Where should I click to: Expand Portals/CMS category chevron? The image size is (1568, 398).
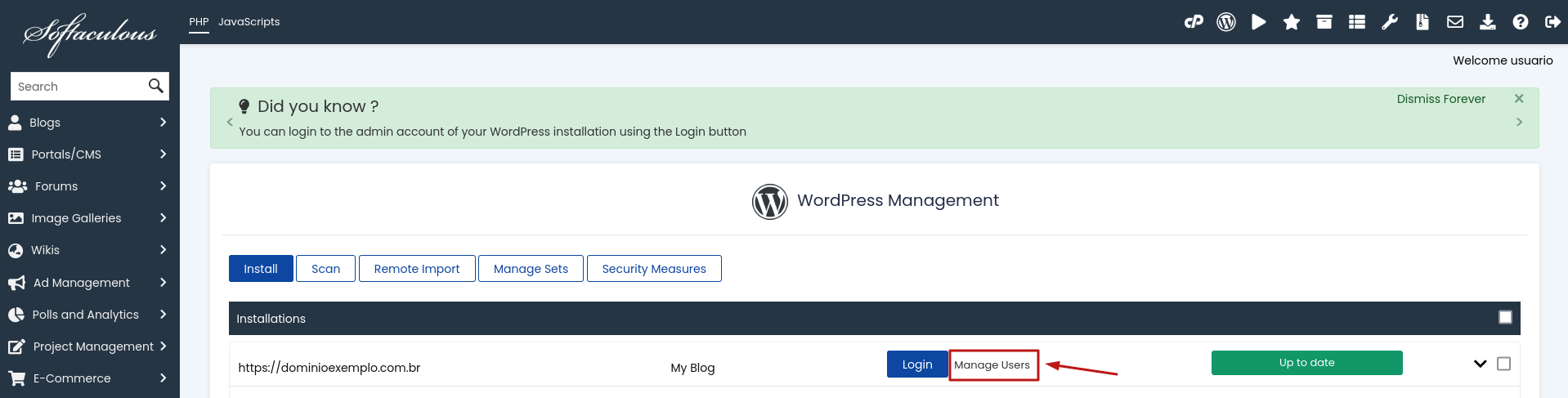(x=163, y=154)
